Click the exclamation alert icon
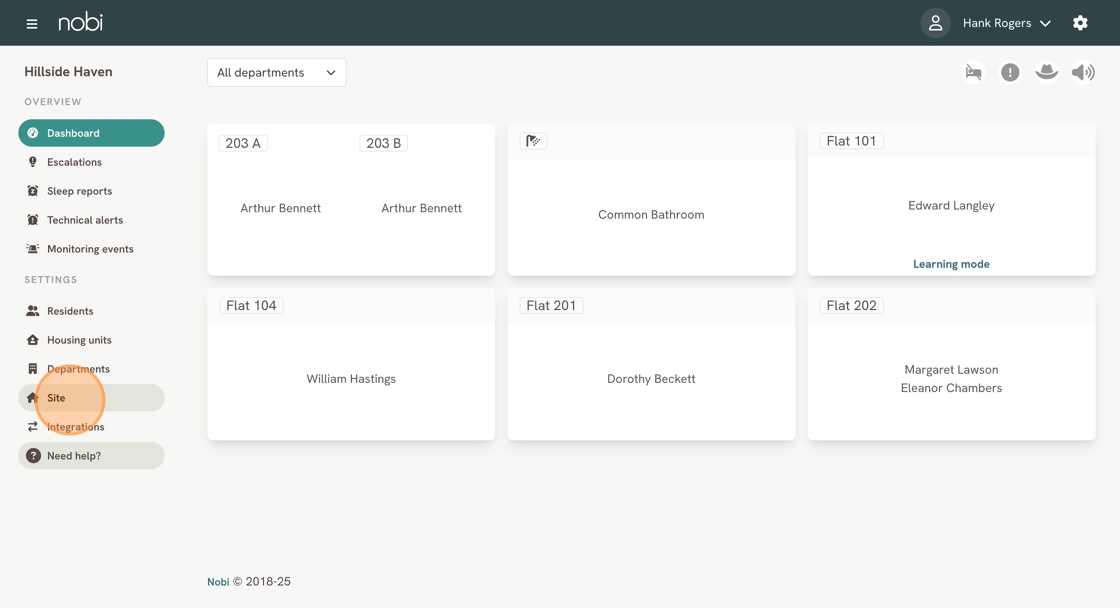This screenshot has width=1120, height=608. coord(1010,72)
